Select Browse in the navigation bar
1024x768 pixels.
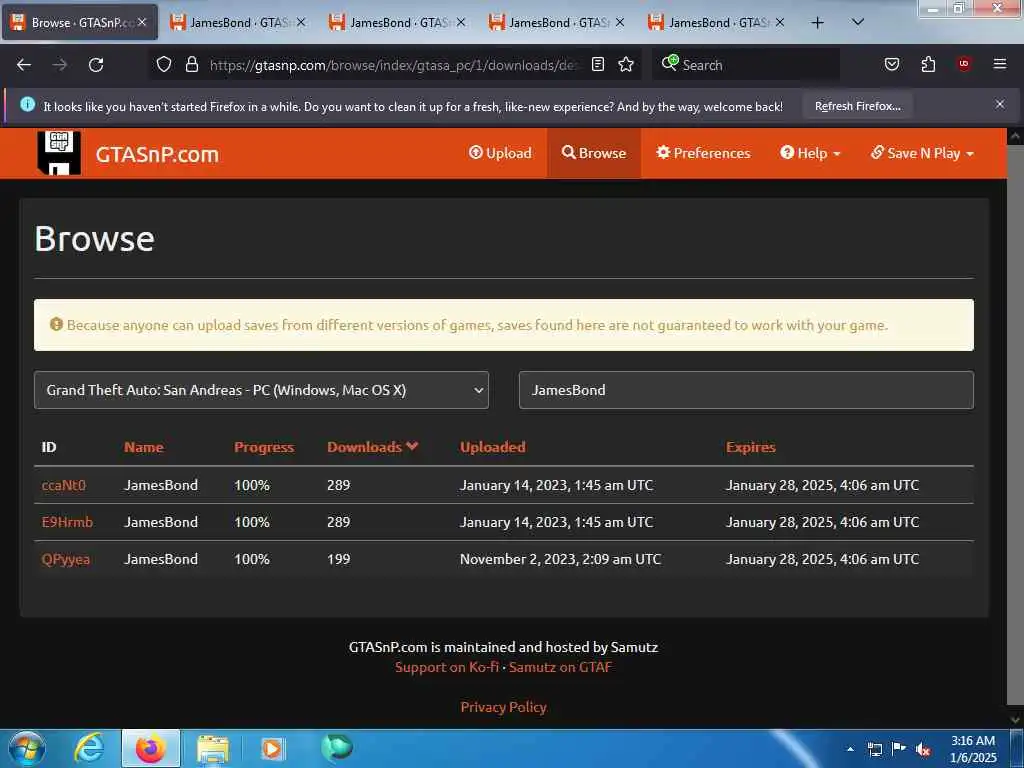[594, 153]
